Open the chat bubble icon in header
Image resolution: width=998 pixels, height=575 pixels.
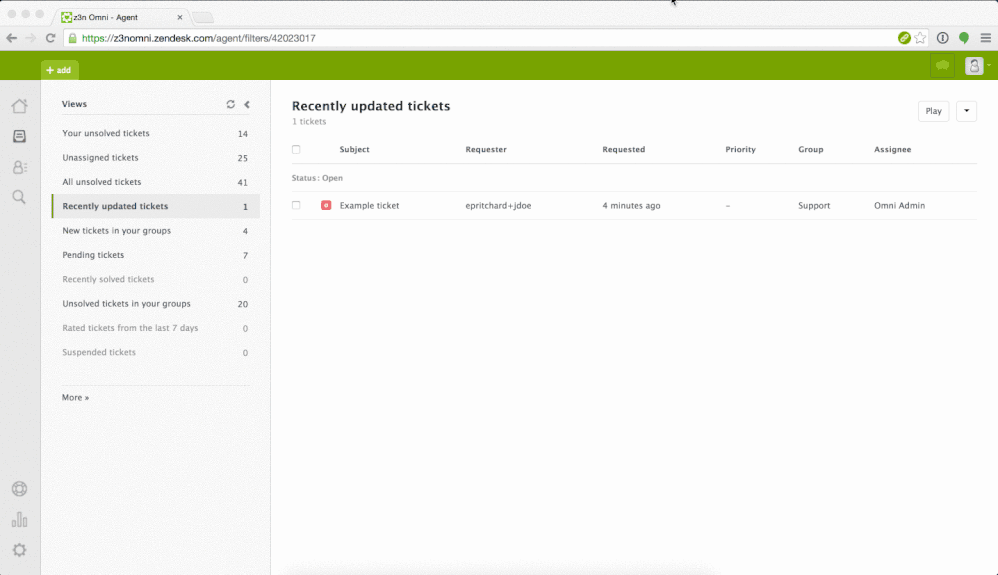coord(942,66)
